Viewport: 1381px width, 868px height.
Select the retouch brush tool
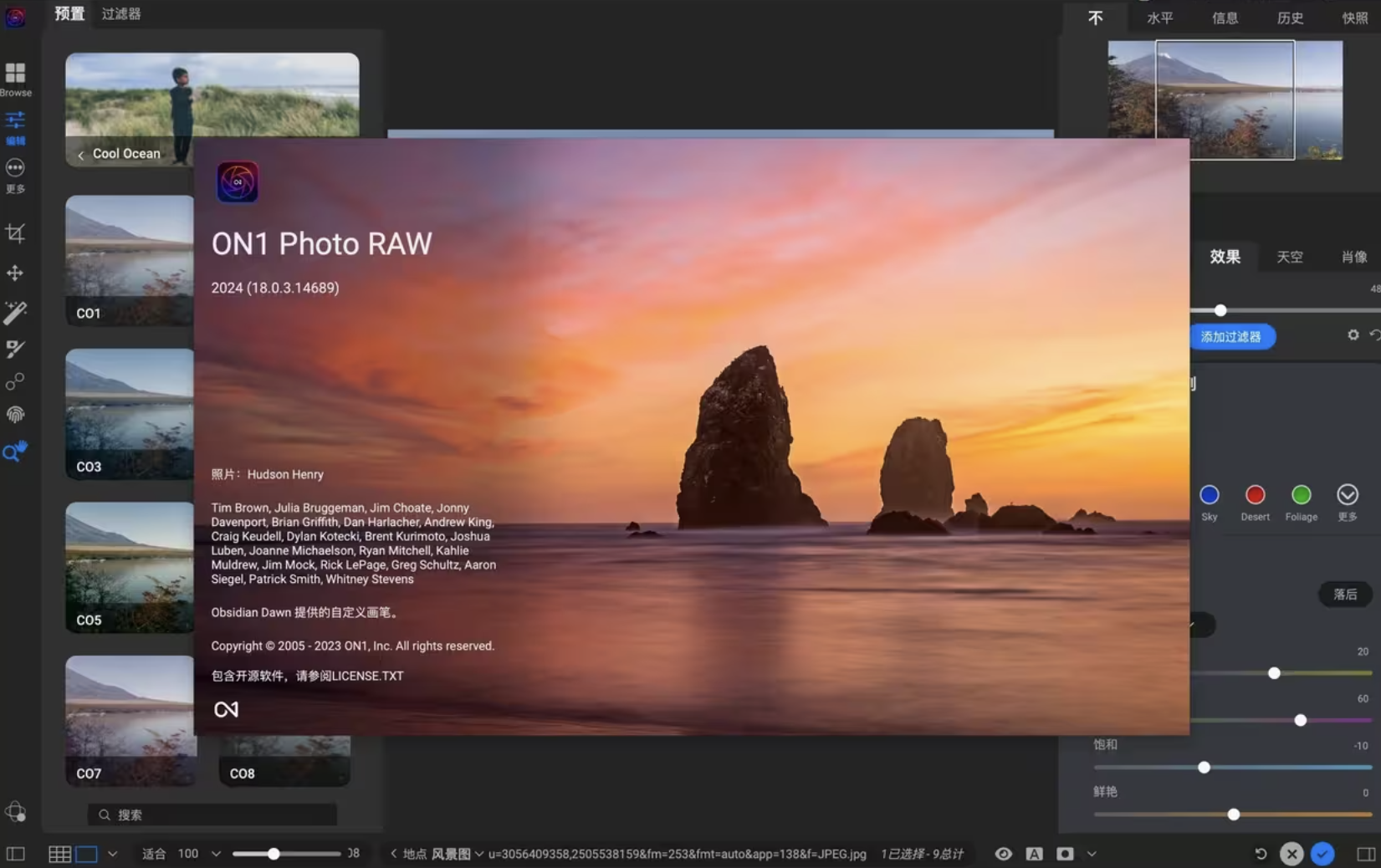(15, 348)
